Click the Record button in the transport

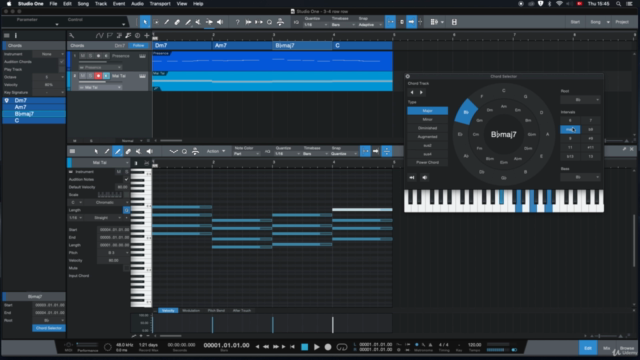(x=328, y=347)
